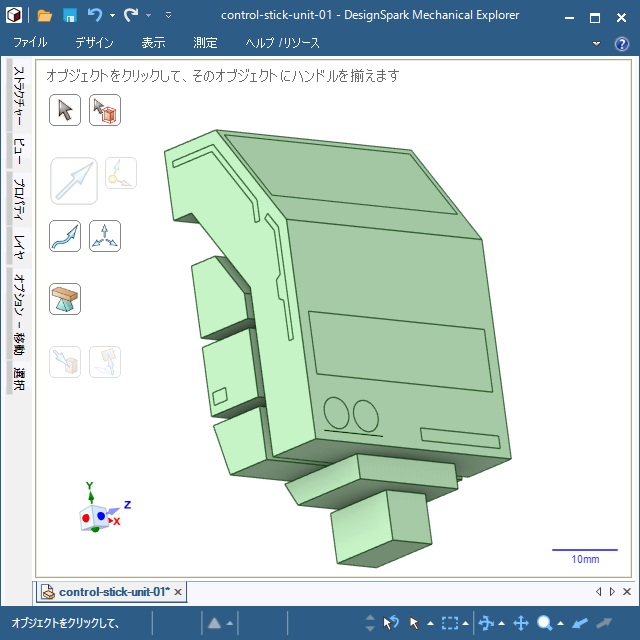Close the control-stick-unit-01 document tab
This screenshot has width=640, height=640.
click(178, 592)
